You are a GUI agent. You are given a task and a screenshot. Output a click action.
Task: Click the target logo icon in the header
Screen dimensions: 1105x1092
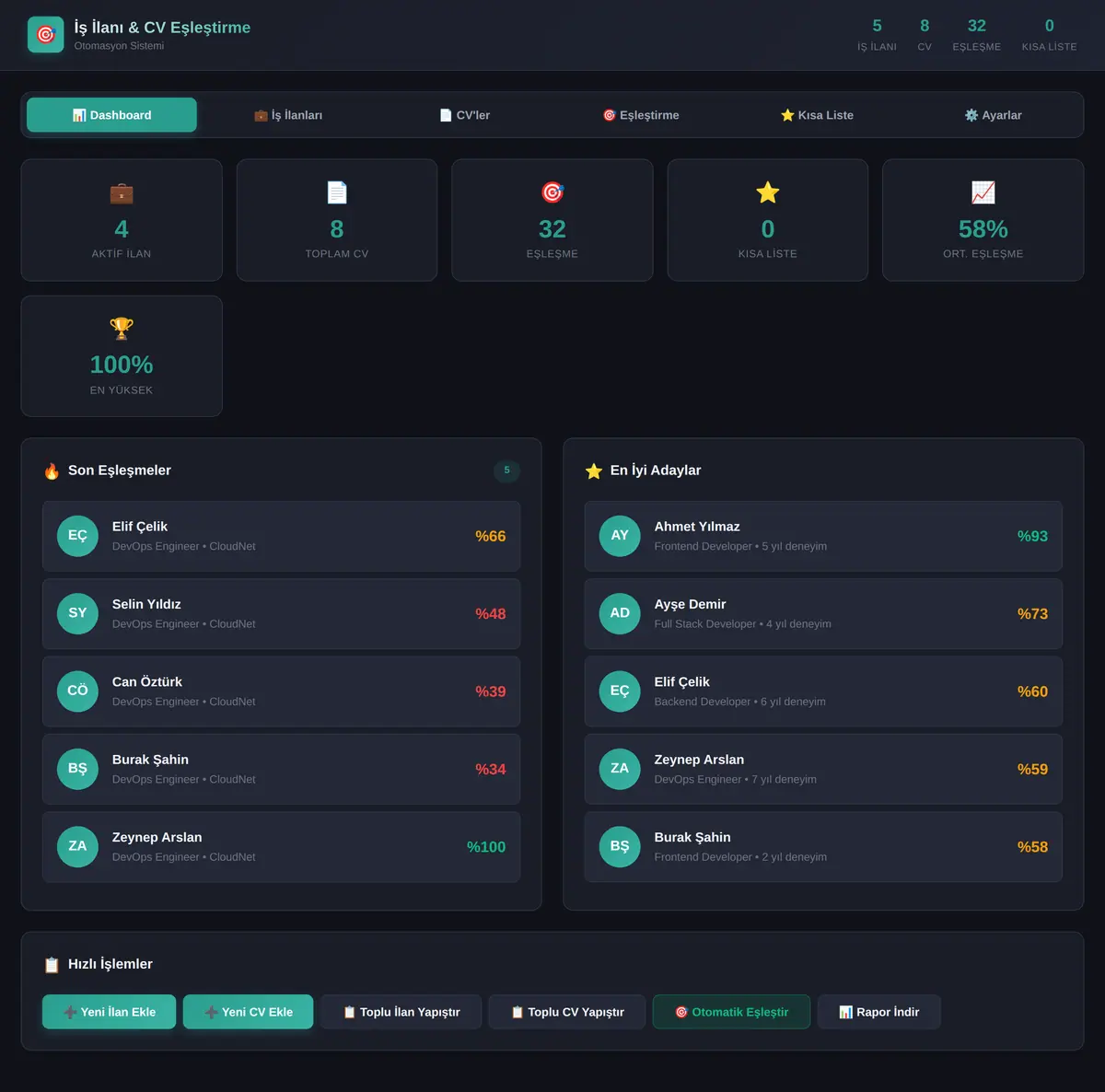coord(46,35)
